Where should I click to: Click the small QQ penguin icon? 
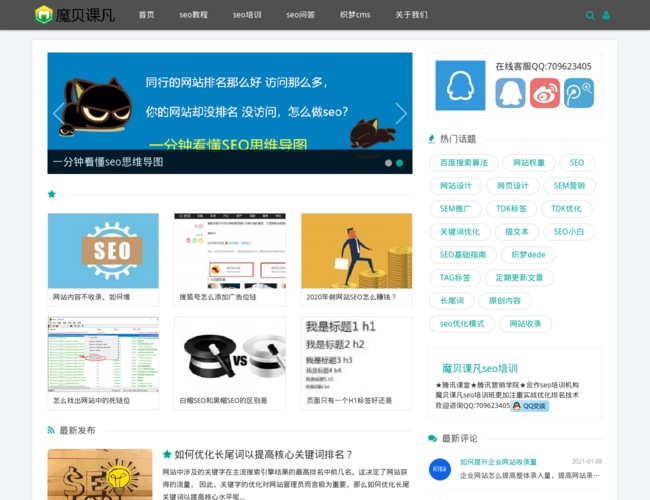(510, 93)
